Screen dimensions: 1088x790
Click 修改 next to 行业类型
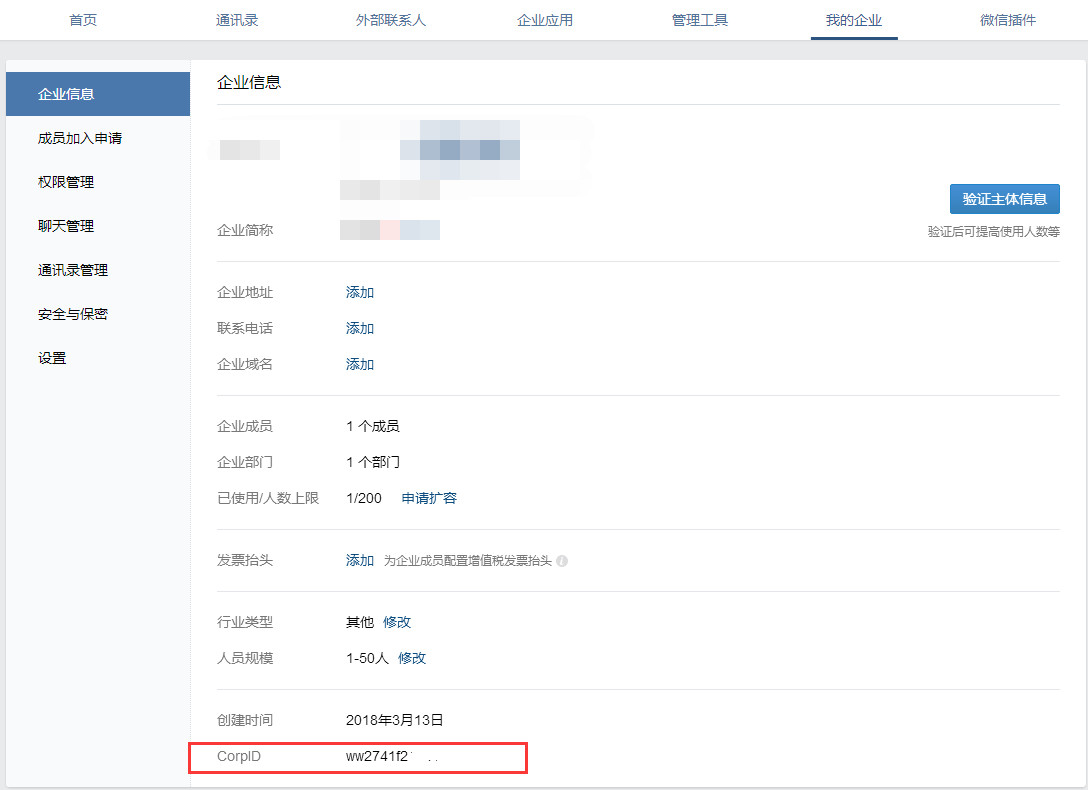pyautogui.click(x=397, y=622)
